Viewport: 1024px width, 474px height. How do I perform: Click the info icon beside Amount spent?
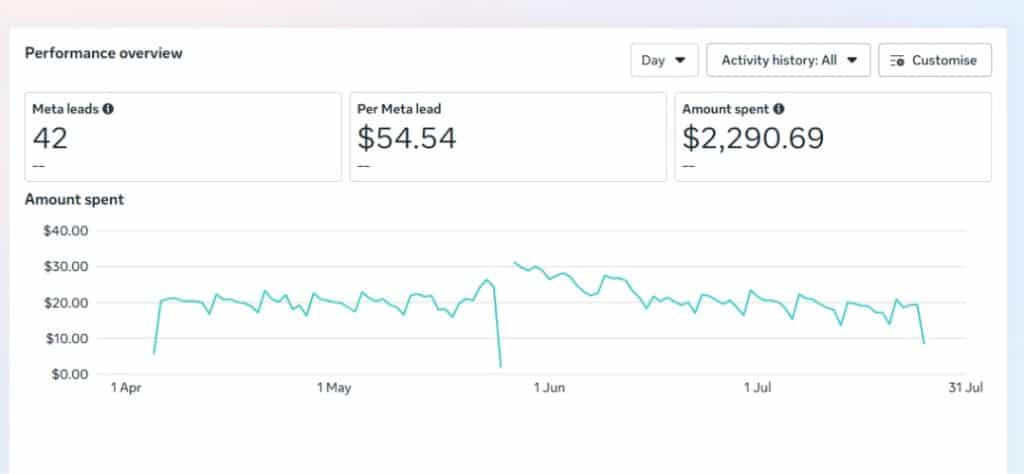coord(778,110)
